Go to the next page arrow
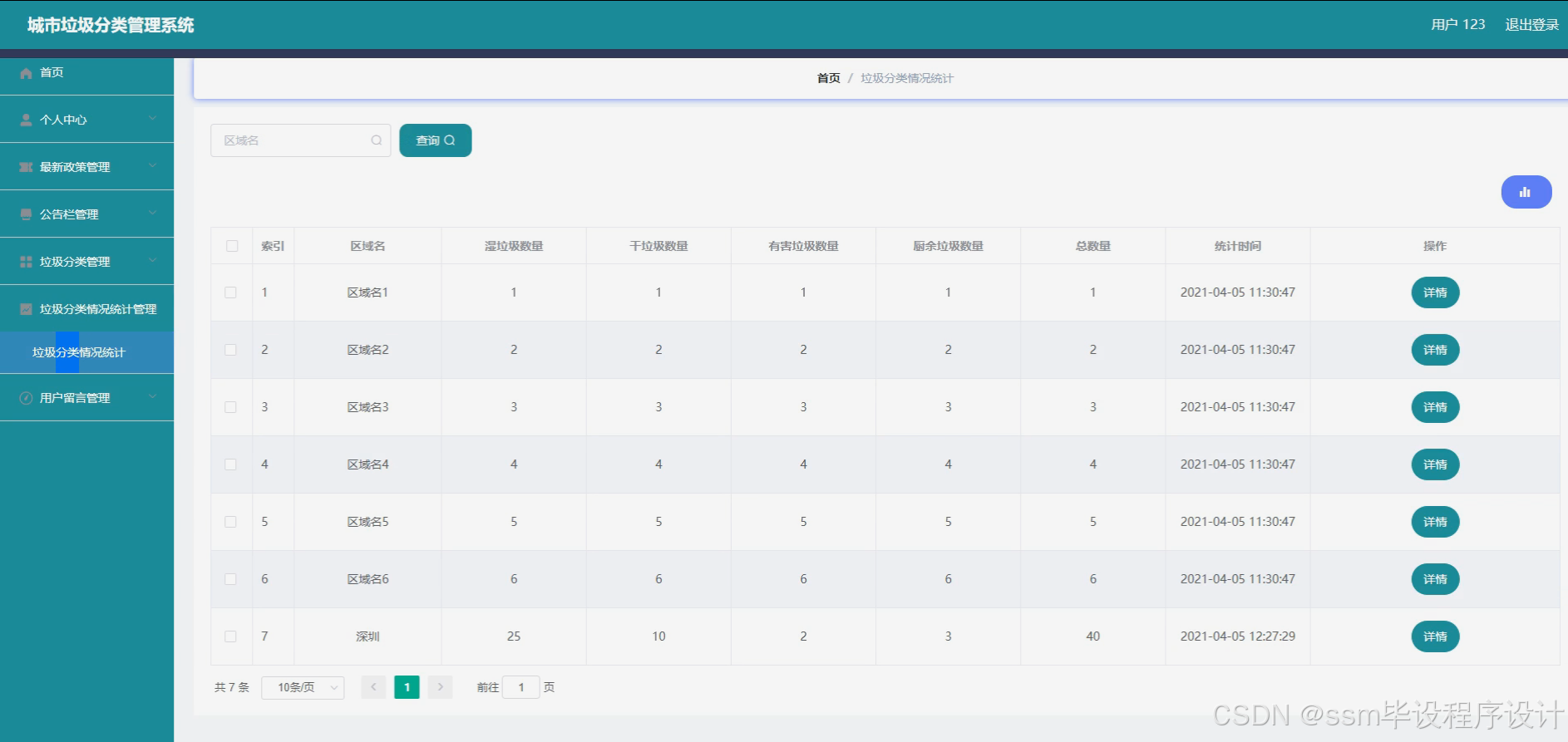The width and height of the screenshot is (1568, 742). (440, 687)
